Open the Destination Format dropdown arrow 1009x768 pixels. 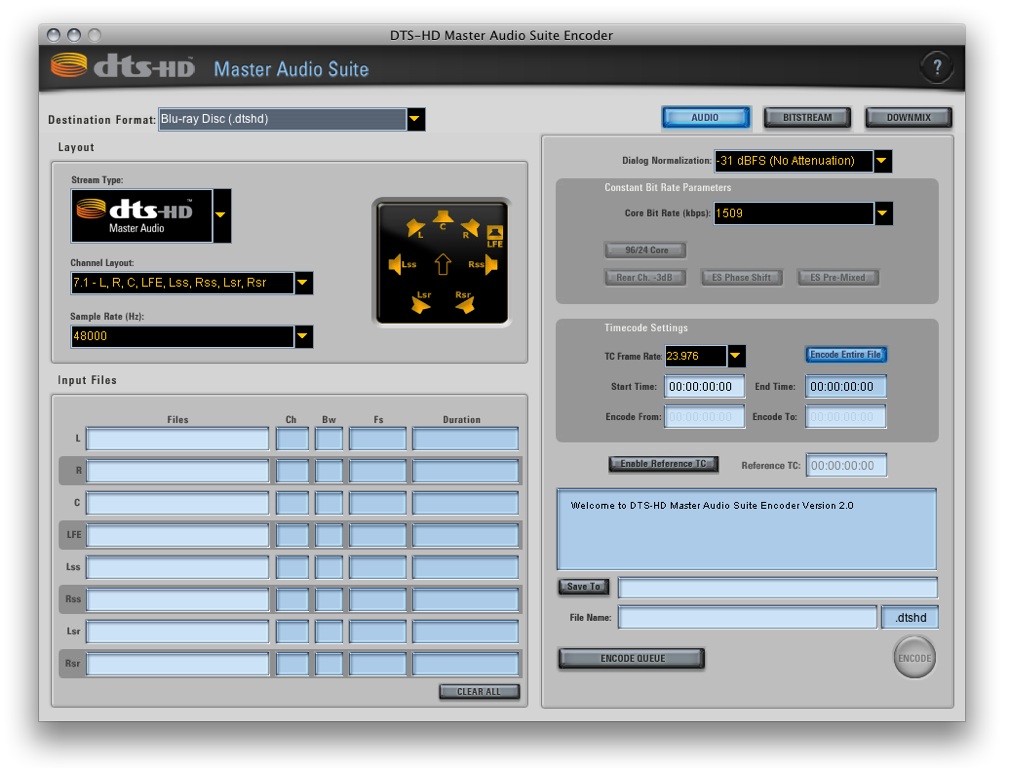416,119
